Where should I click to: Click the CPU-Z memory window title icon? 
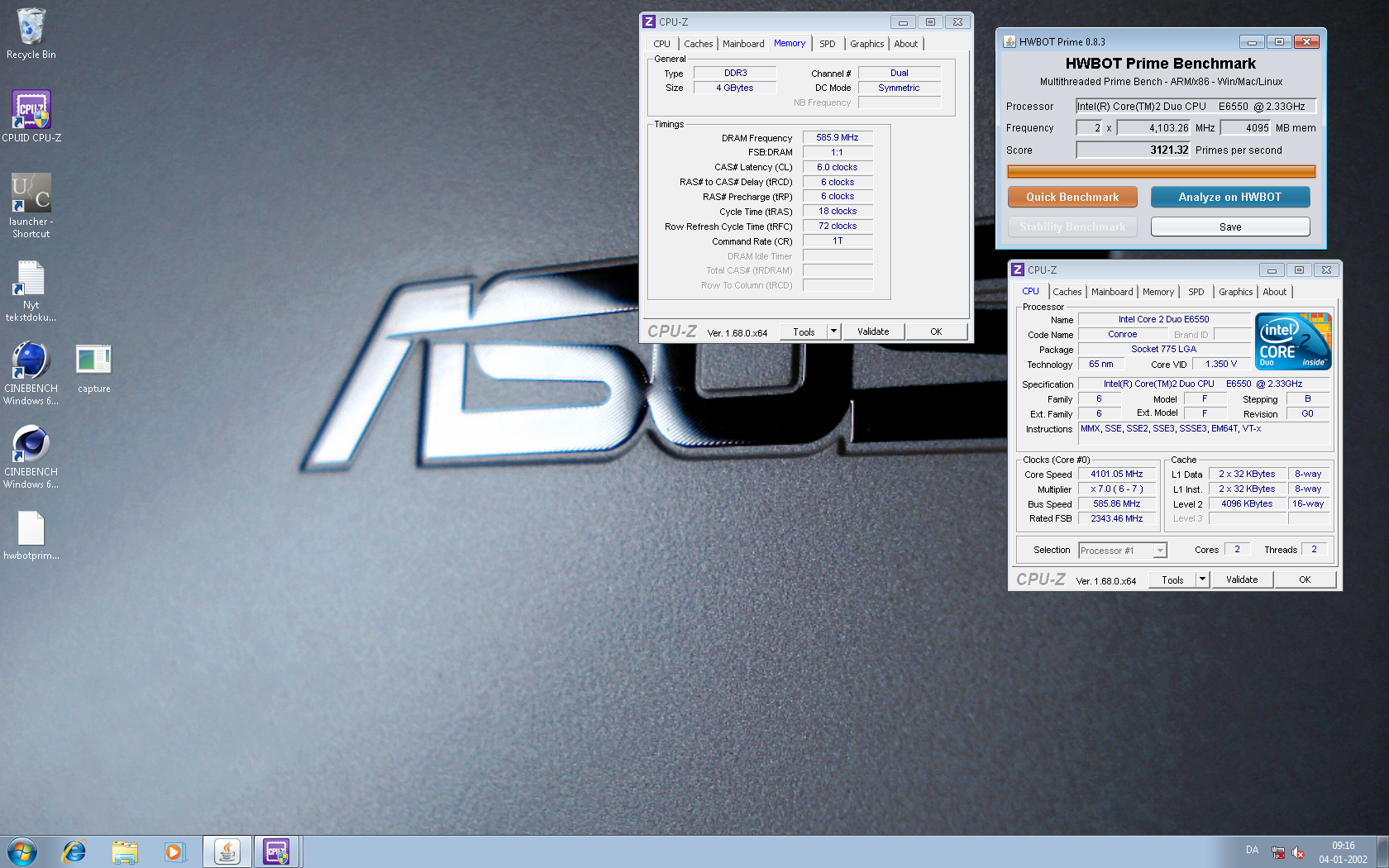[x=649, y=21]
